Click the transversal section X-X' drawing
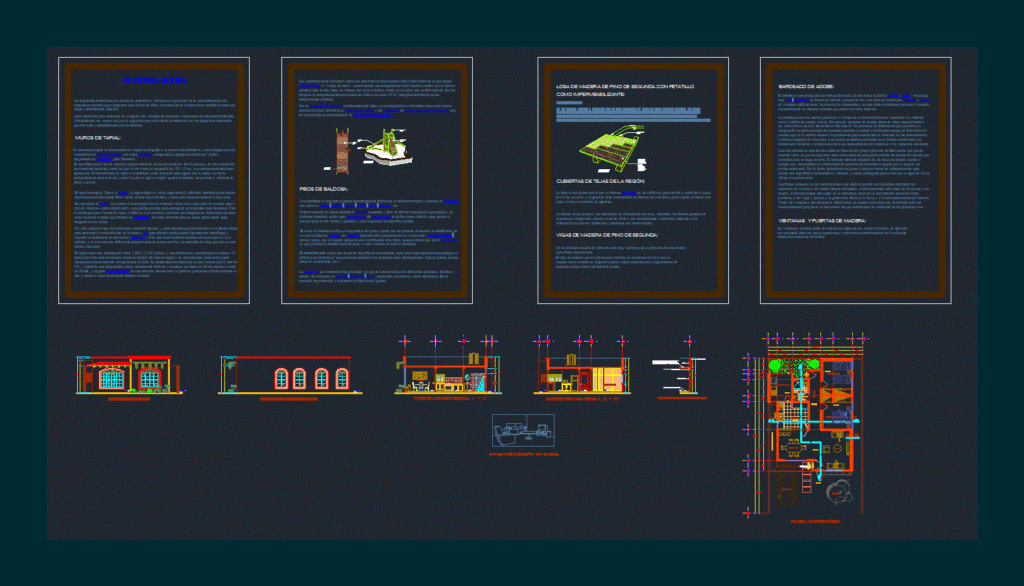1024x586 pixels. click(582, 366)
